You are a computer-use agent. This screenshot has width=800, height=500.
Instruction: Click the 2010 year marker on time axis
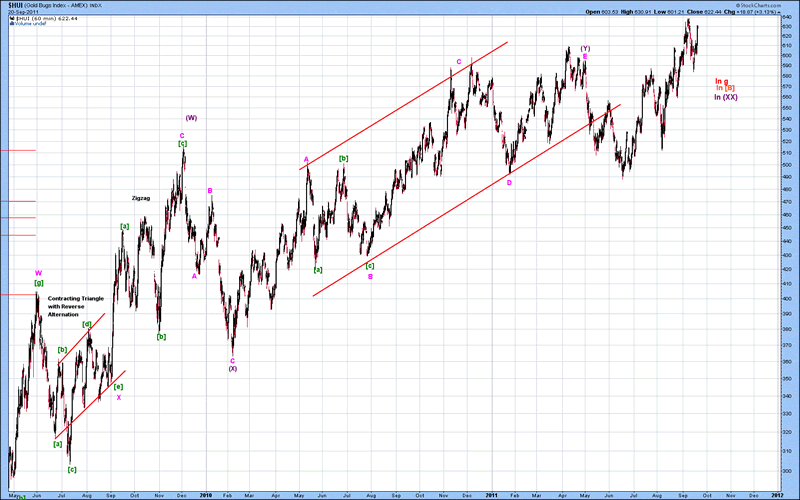(206, 494)
